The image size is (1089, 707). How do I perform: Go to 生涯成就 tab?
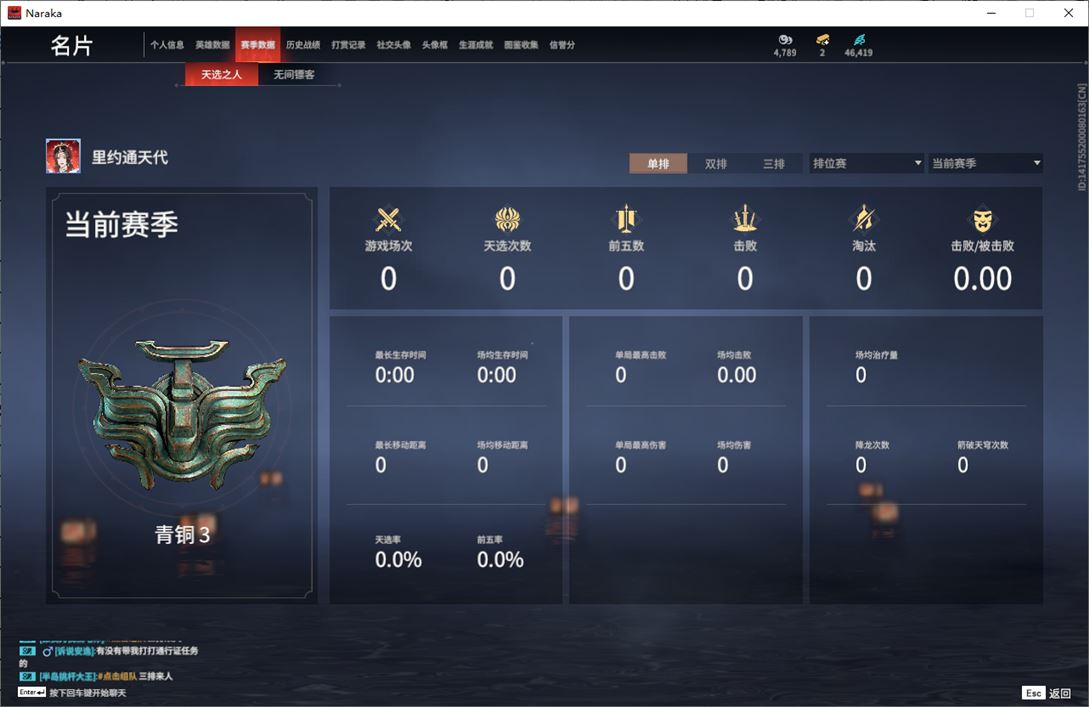tap(476, 44)
